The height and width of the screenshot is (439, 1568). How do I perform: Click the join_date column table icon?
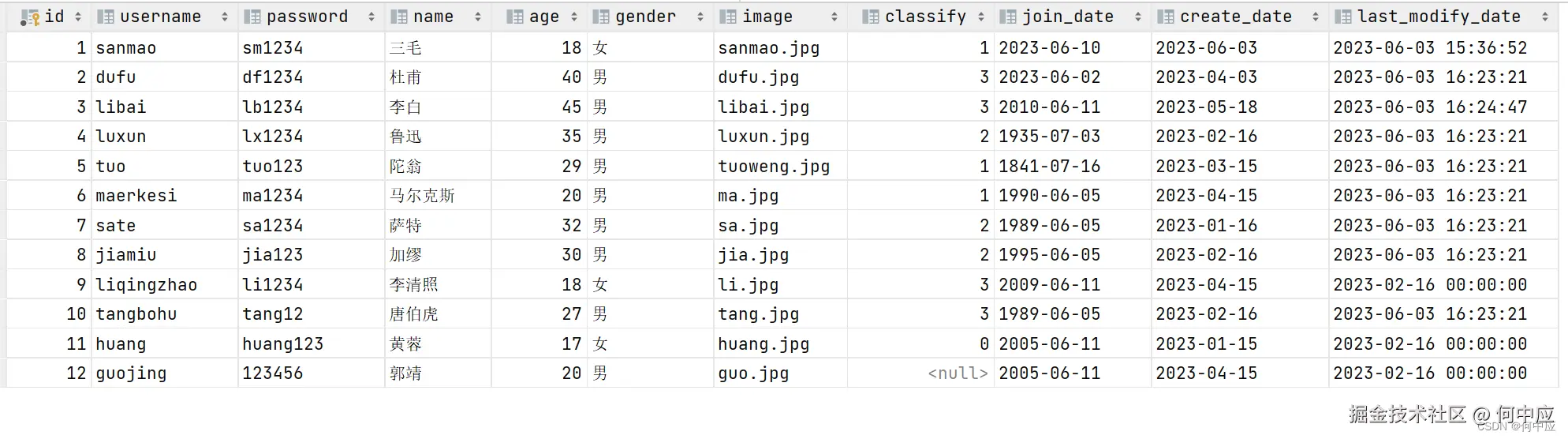tap(1008, 17)
